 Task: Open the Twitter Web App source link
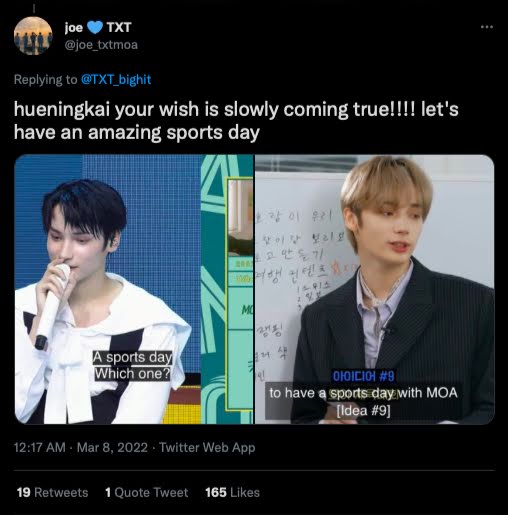point(207,447)
